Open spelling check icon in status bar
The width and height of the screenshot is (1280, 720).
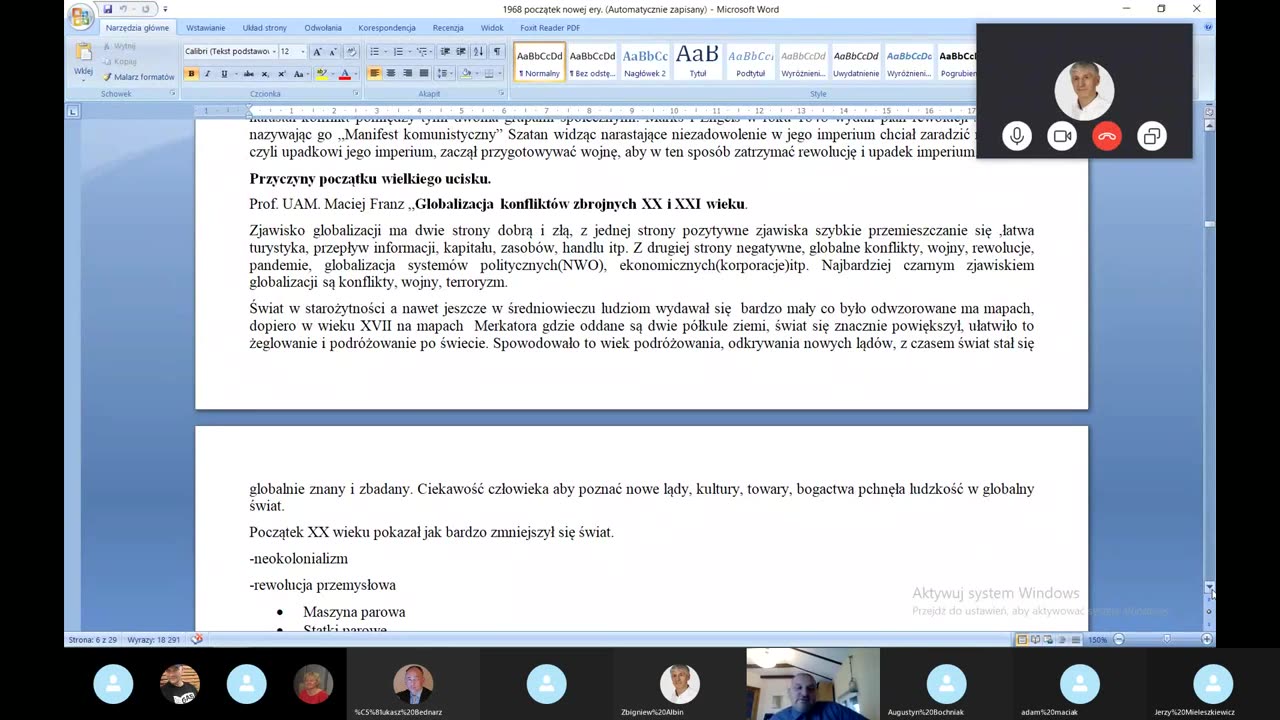(197, 639)
